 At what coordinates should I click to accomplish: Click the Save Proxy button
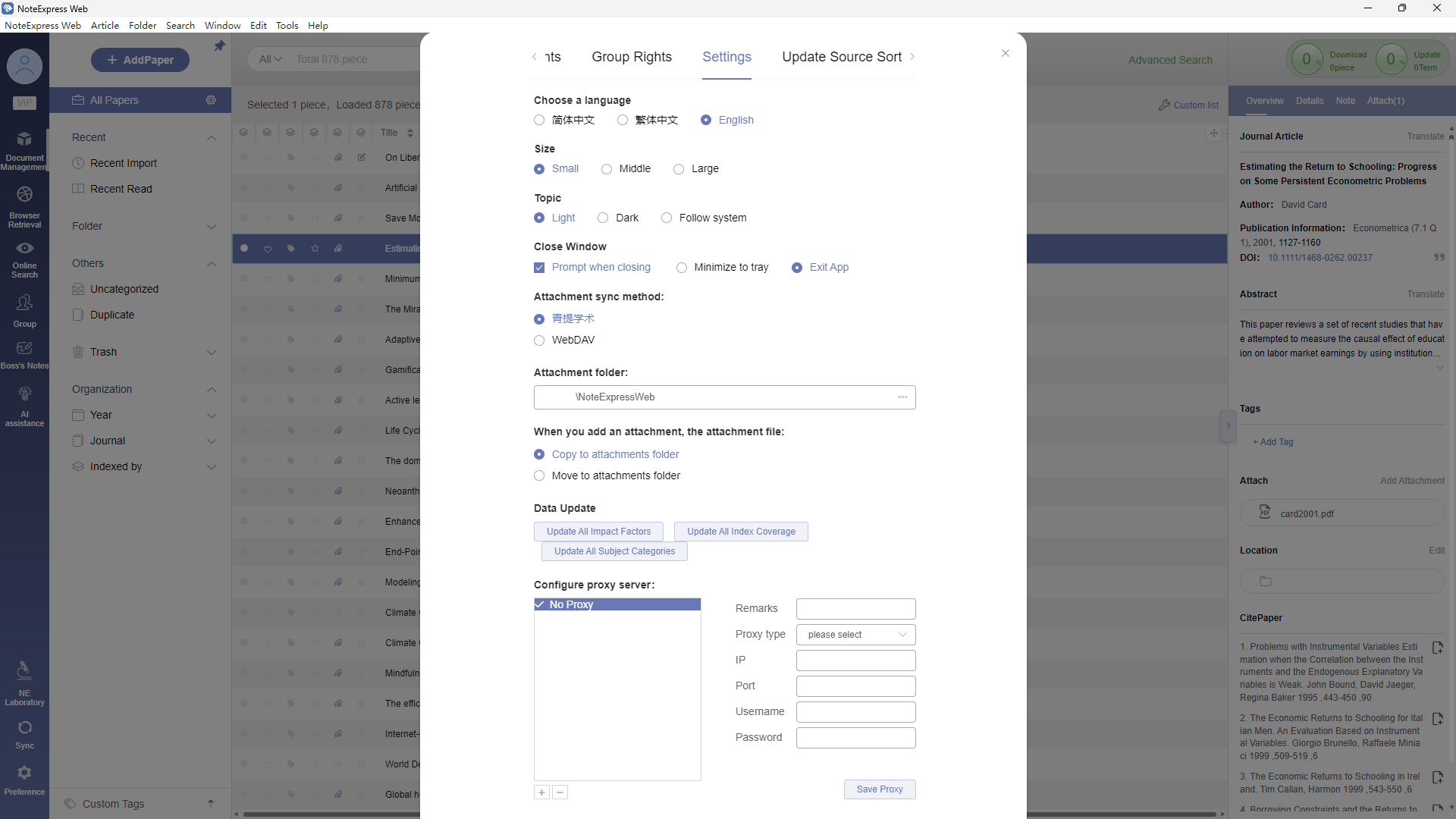pos(879,789)
